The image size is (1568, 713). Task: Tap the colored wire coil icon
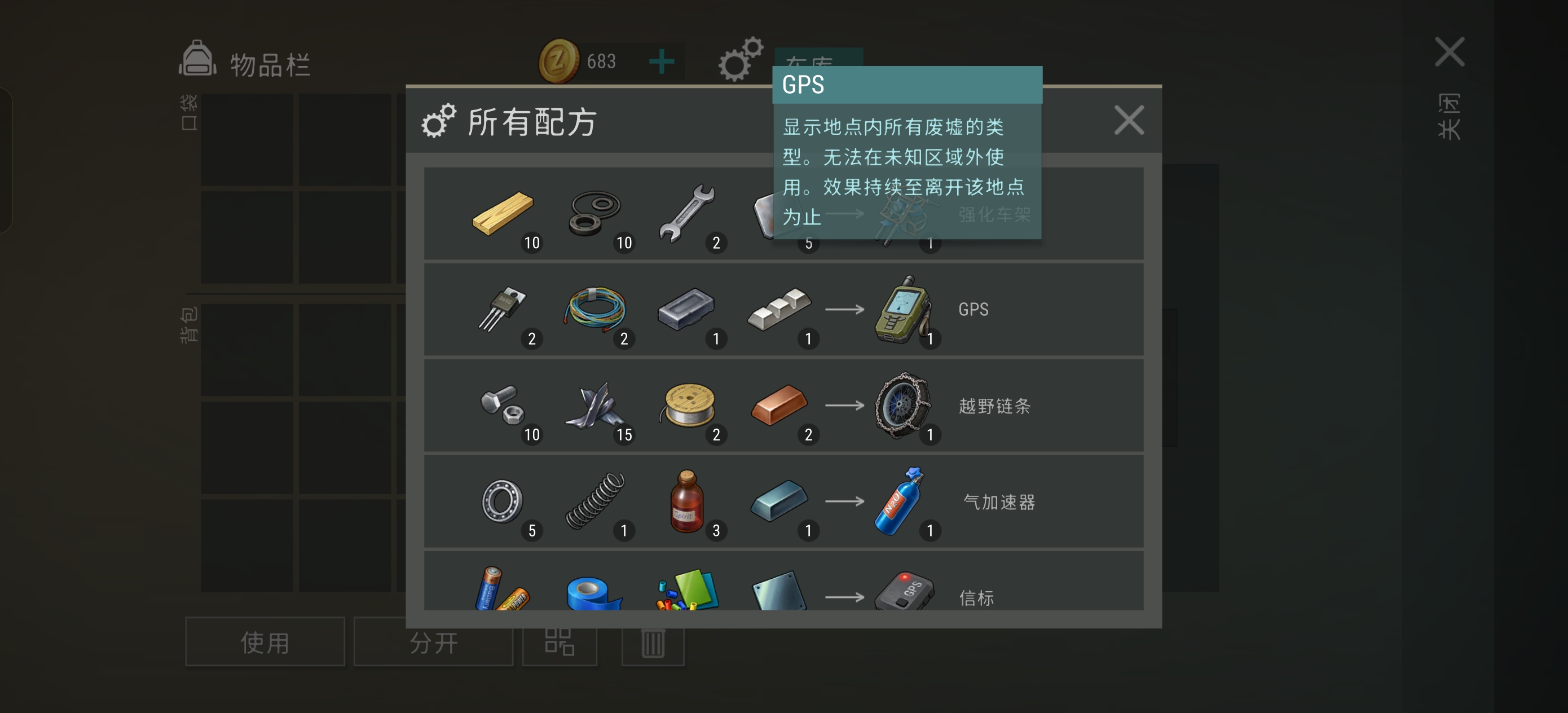[595, 309]
